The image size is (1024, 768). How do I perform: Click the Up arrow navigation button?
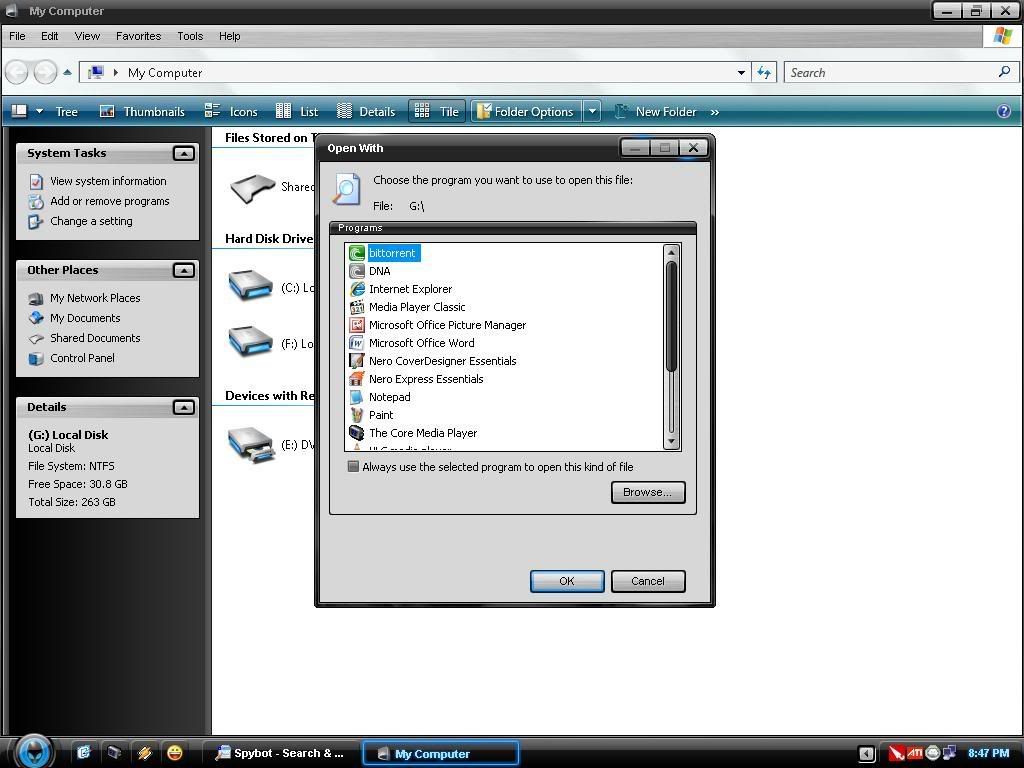click(67, 72)
